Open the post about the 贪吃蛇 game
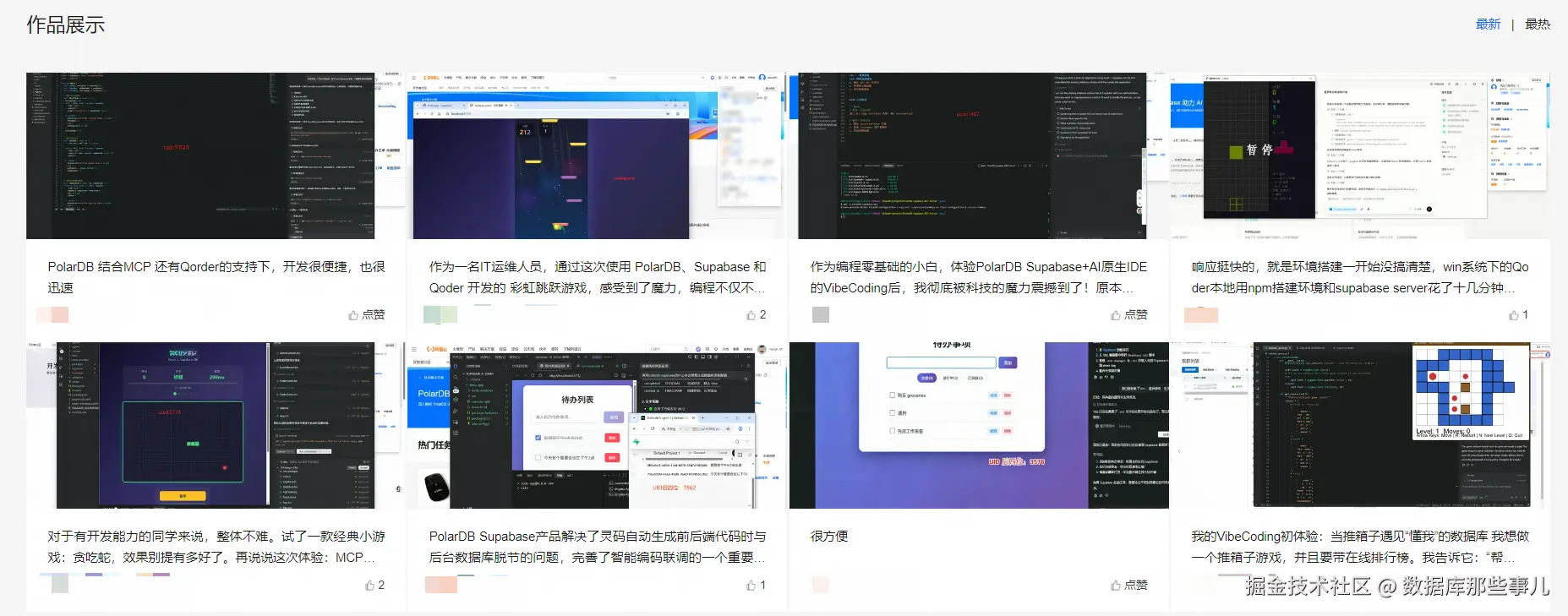The width and height of the screenshot is (1568, 616). (x=216, y=547)
